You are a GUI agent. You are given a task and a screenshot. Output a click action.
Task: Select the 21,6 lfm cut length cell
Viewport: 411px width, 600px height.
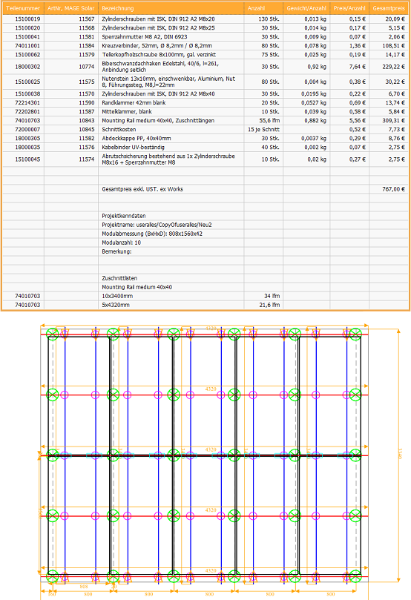(264, 305)
